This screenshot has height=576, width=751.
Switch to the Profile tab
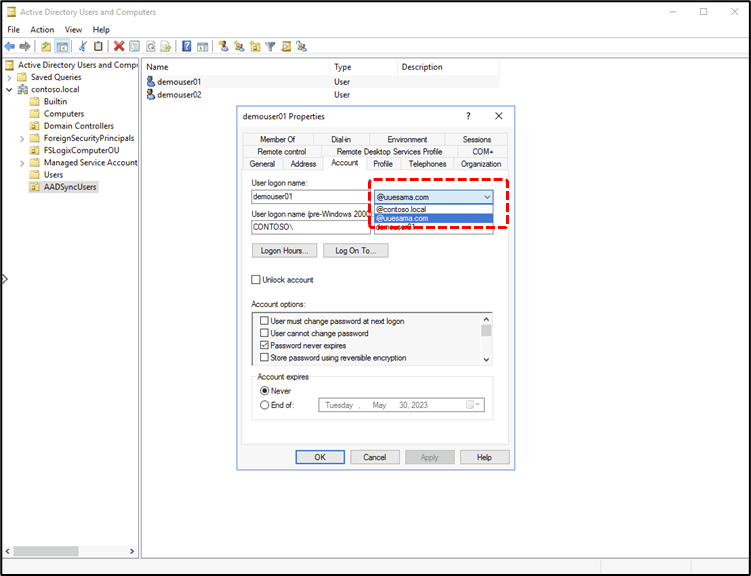[383, 164]
